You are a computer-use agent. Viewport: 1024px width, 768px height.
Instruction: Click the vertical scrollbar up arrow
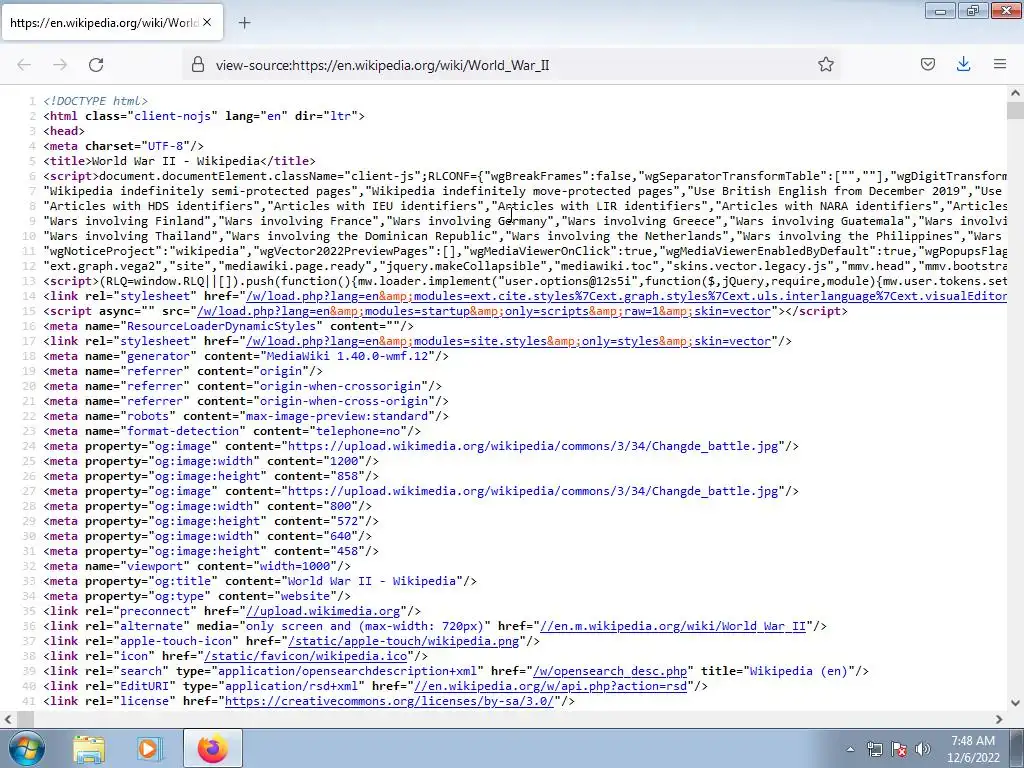pyautogui.click(x=1015, y=93)
